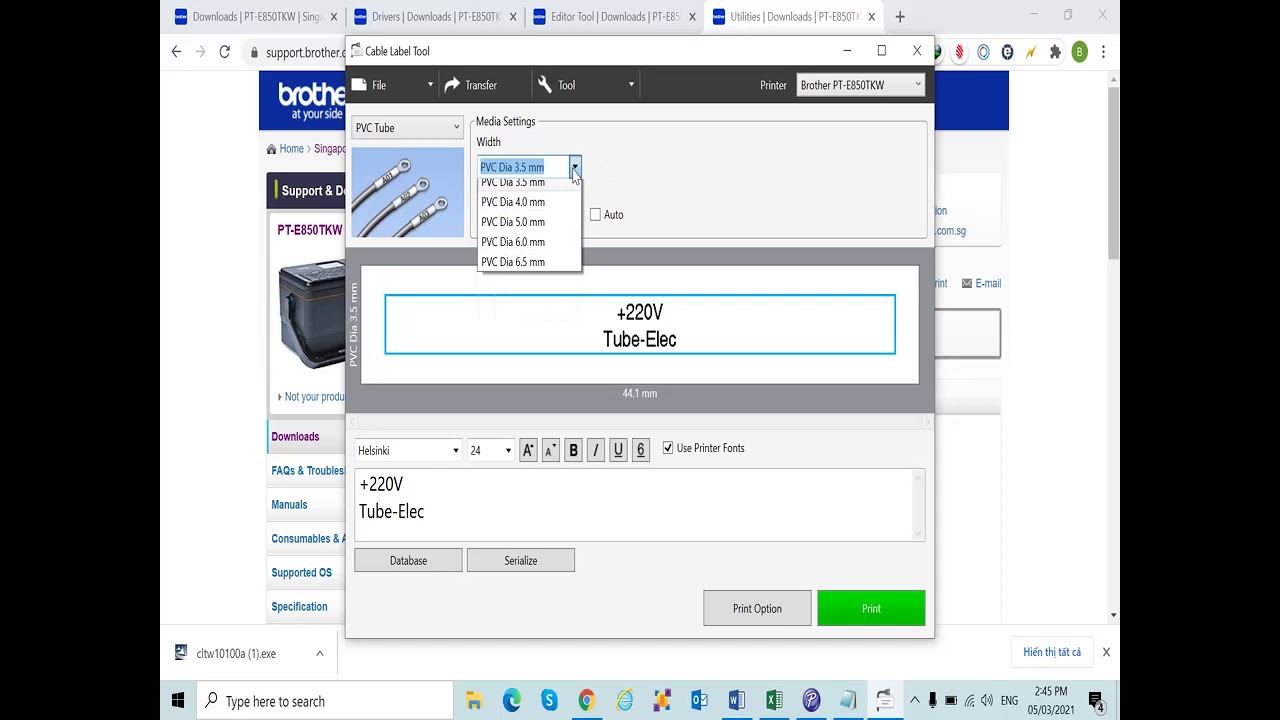Open Google Chrome from taskbar

tap(587, 701)
